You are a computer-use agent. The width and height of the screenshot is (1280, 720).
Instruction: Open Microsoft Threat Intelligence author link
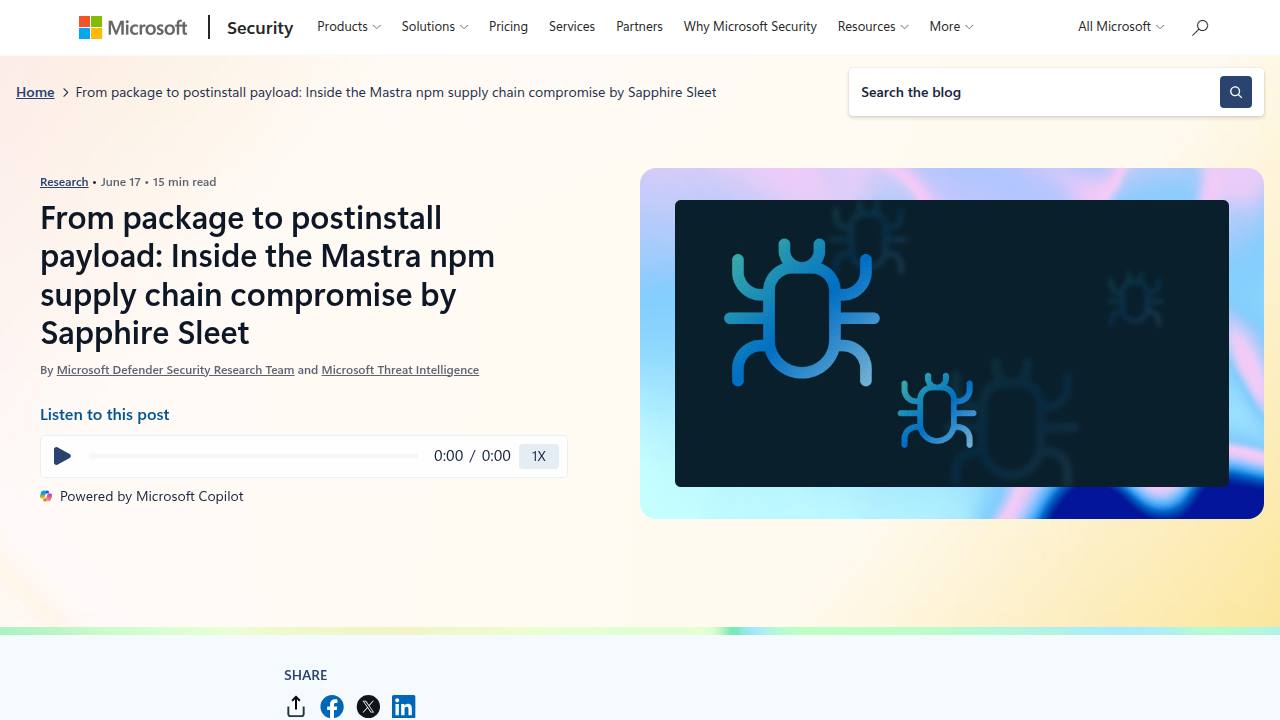point(400,370)
